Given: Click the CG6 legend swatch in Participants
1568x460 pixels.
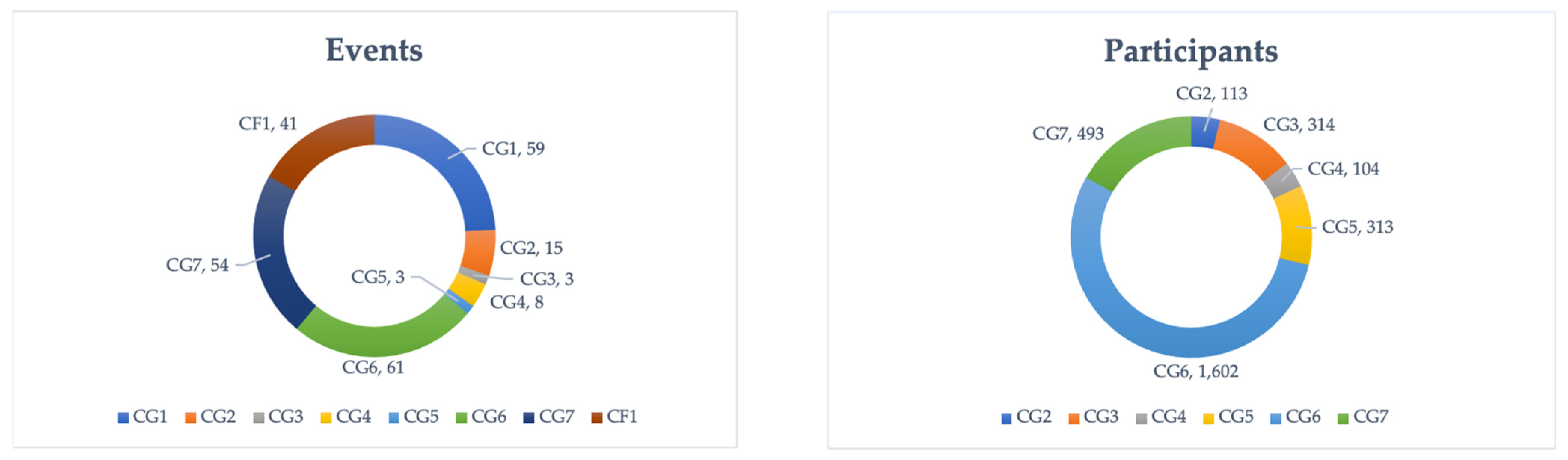Looking at the screenshot, I should click(1276, 418).
